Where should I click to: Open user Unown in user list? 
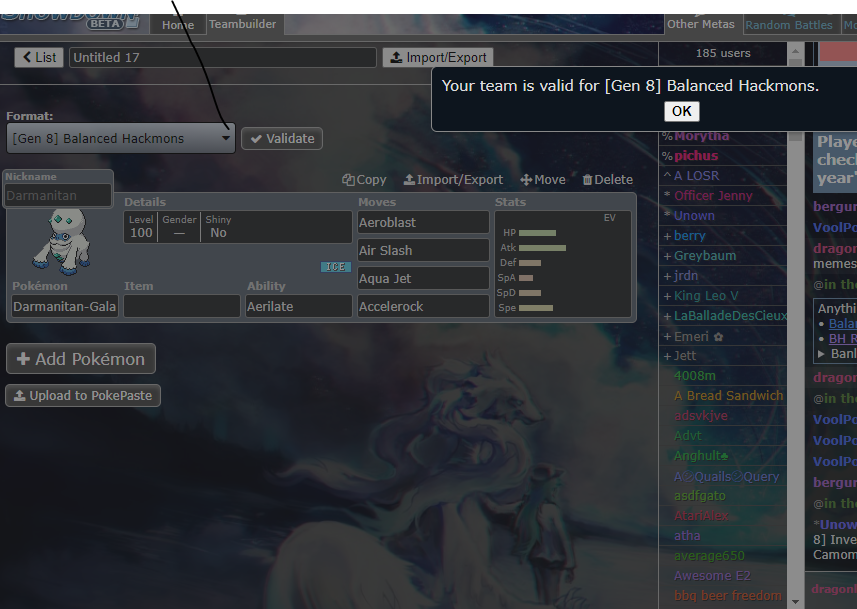click(694, 215)
